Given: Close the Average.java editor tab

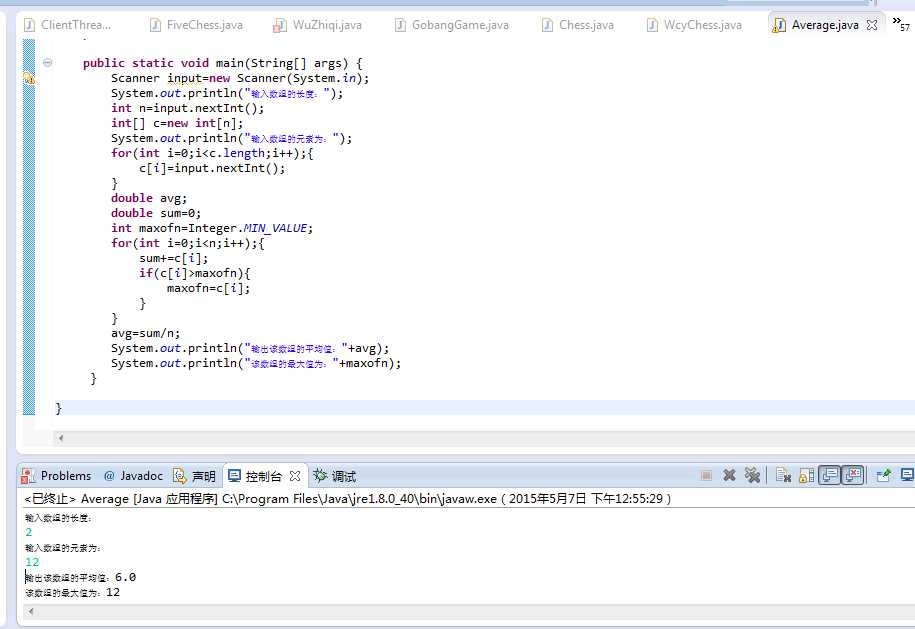Looking at the screenshot, I should click(872, 25).
